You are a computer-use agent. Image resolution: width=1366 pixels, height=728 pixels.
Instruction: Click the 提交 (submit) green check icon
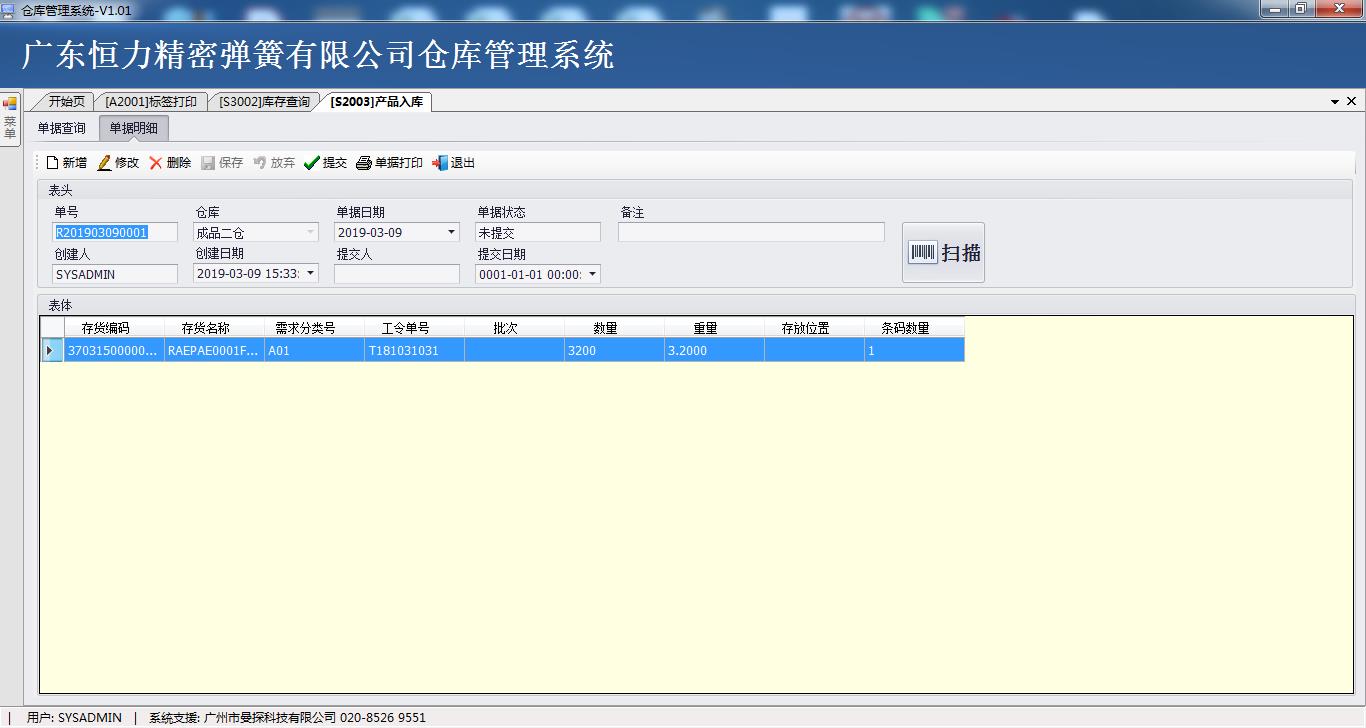pos(312,163)
